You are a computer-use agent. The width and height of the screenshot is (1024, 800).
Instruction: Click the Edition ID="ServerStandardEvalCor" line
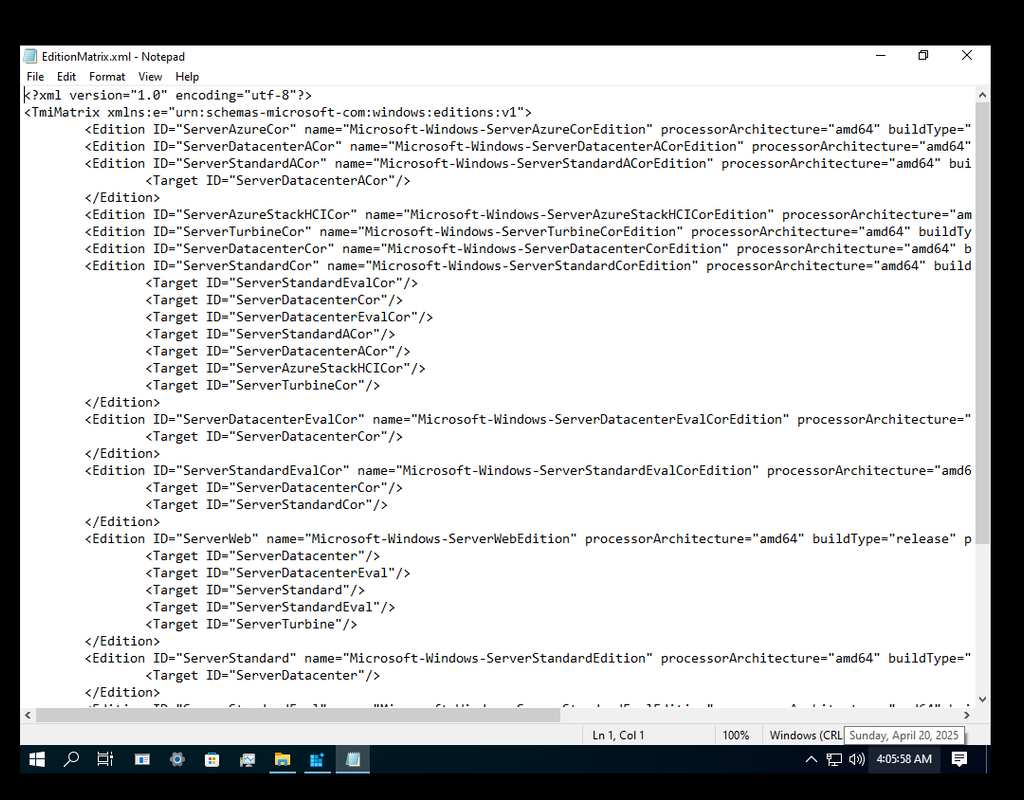click(528, 470)
